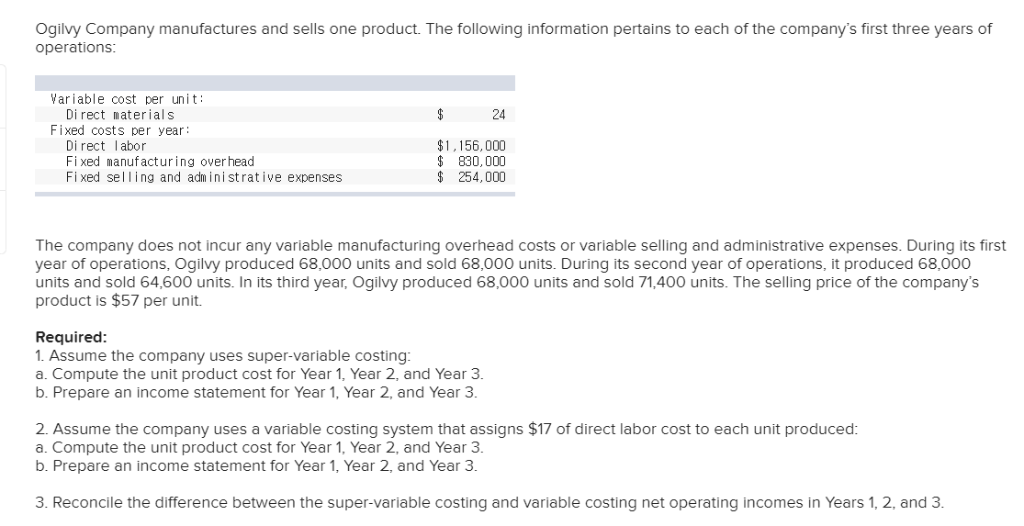
Task: Click the paragraph starting 'The company does not incur'
Action: pos(520,273)
